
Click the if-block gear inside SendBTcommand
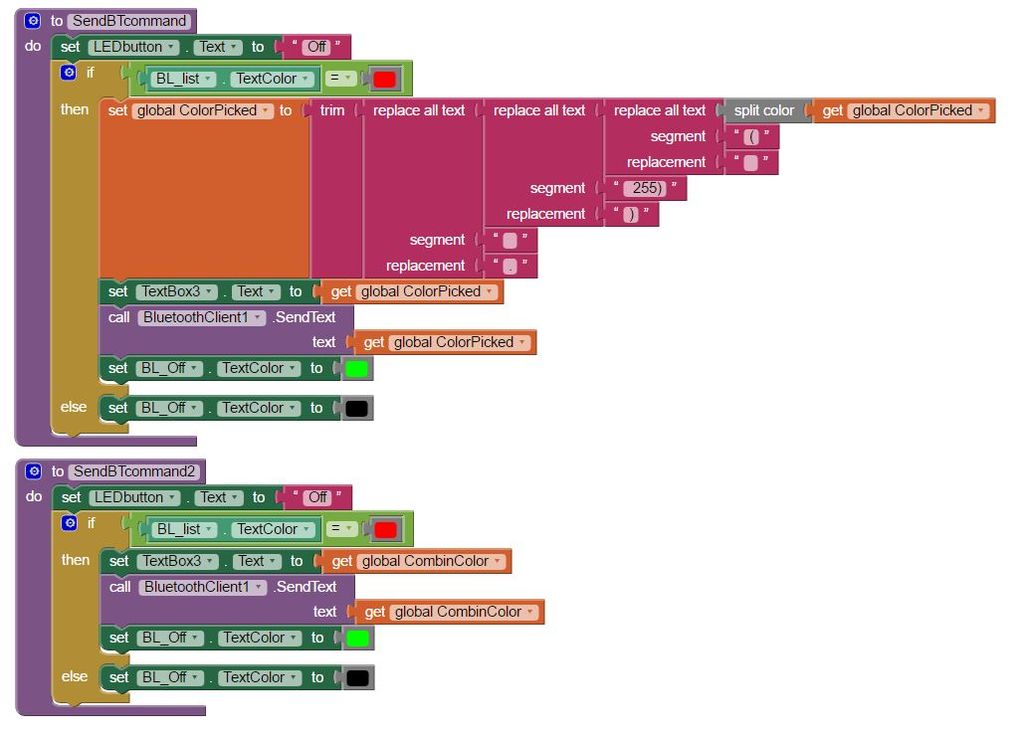coord(69,72)
